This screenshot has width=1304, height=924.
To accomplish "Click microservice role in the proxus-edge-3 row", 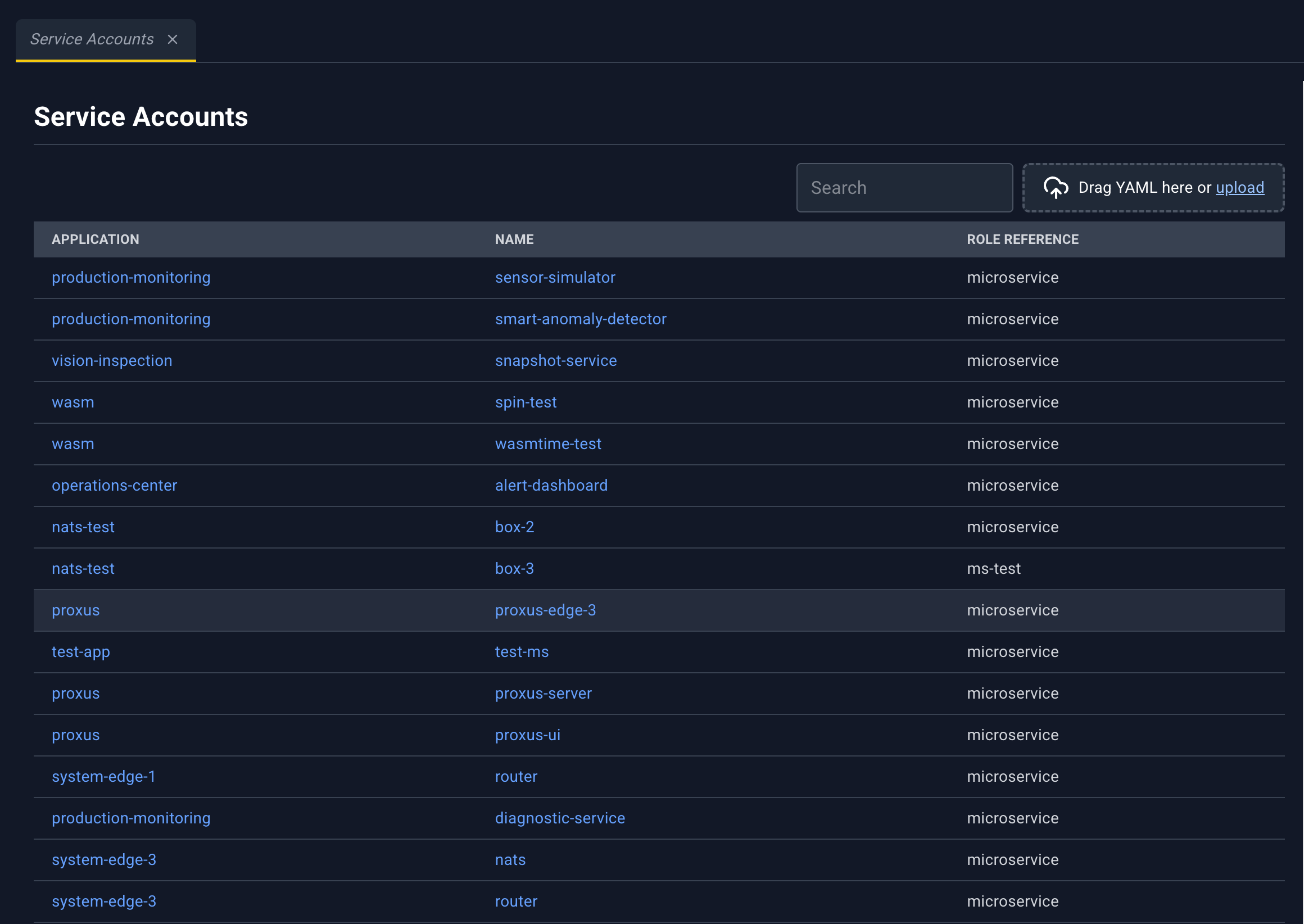I will point(1013,610).
